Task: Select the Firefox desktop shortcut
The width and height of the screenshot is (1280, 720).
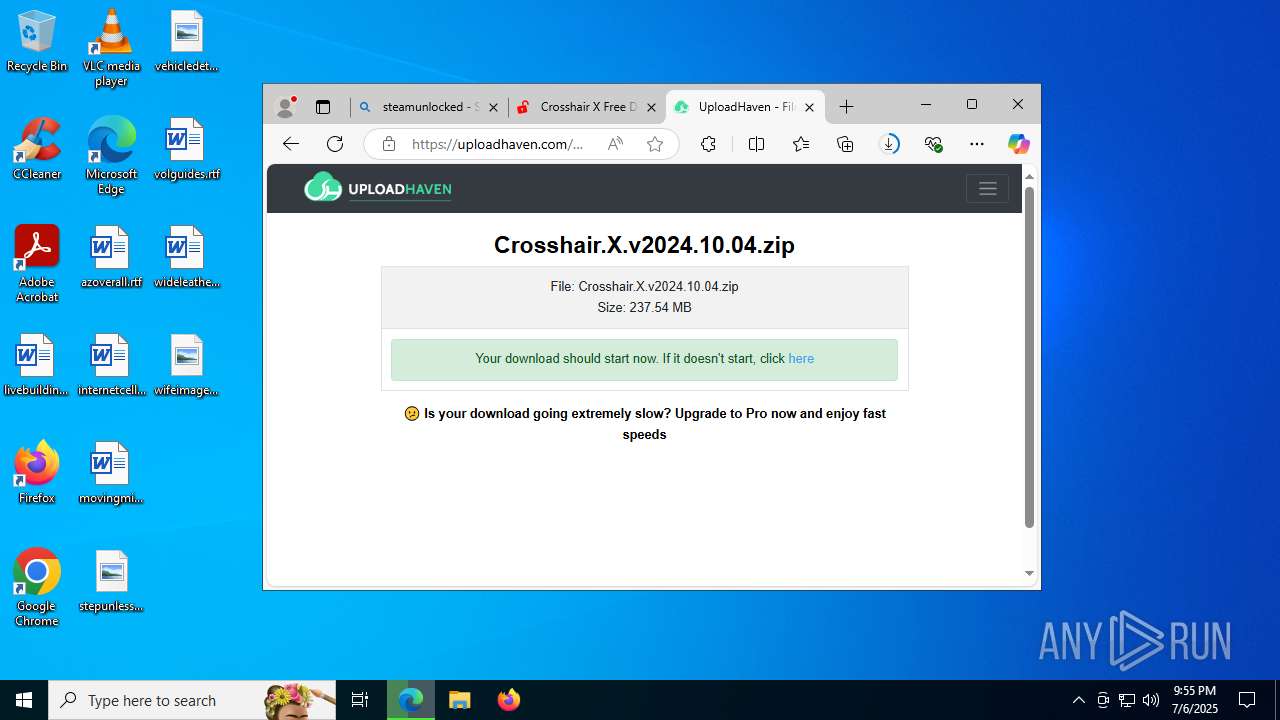Action: pos(37,473)
